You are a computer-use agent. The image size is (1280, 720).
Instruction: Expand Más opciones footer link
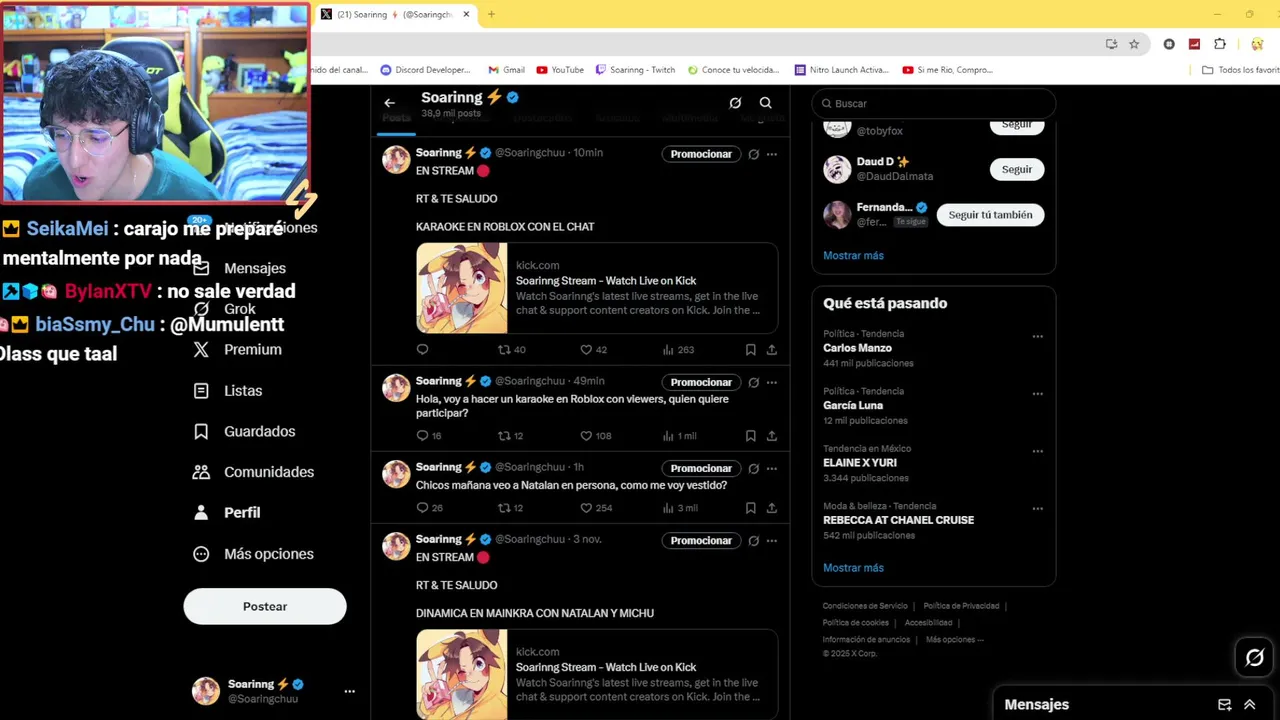(x=954, y=640)
